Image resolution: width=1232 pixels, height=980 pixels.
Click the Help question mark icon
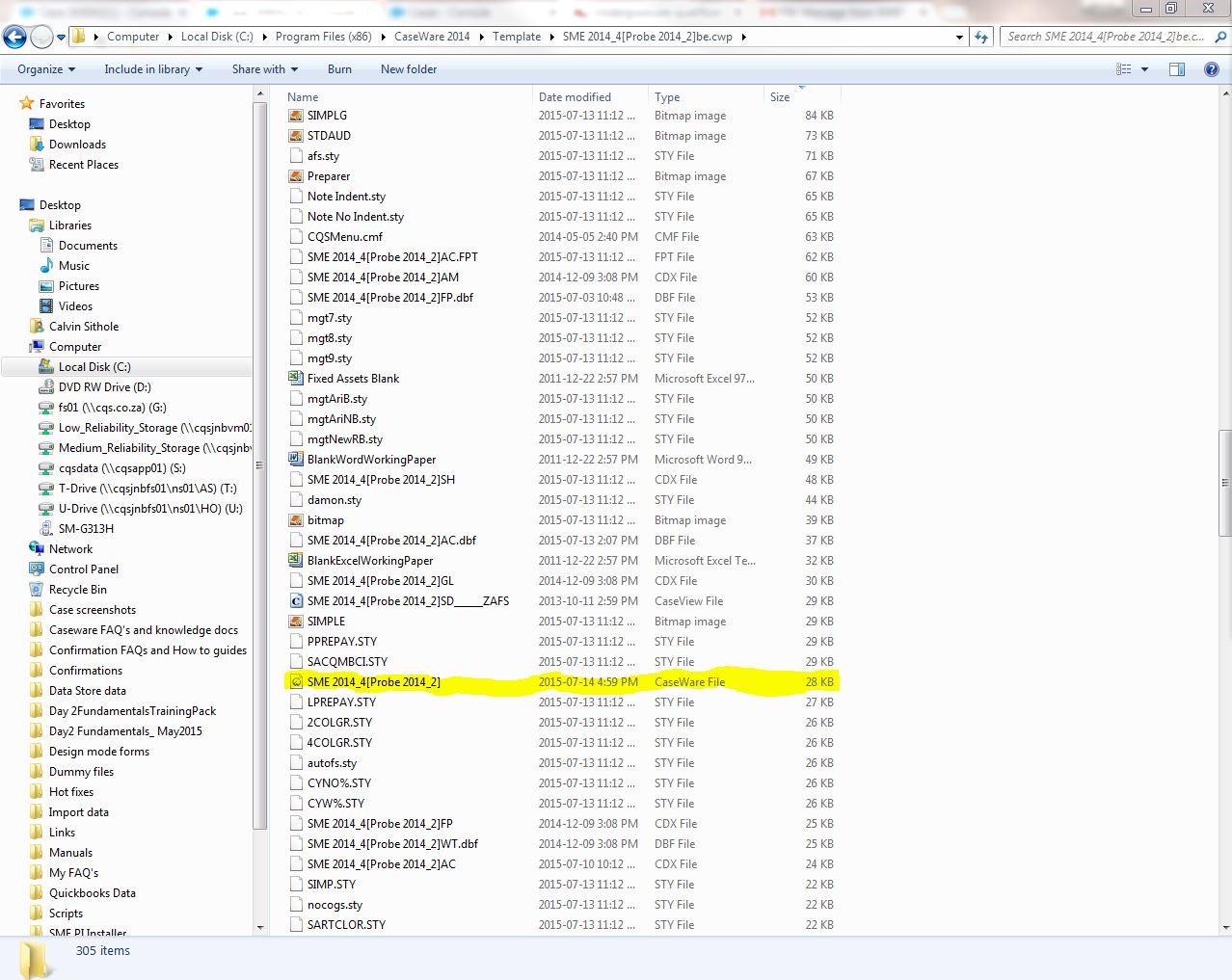pyautogui.click(x=1211, y=69)
